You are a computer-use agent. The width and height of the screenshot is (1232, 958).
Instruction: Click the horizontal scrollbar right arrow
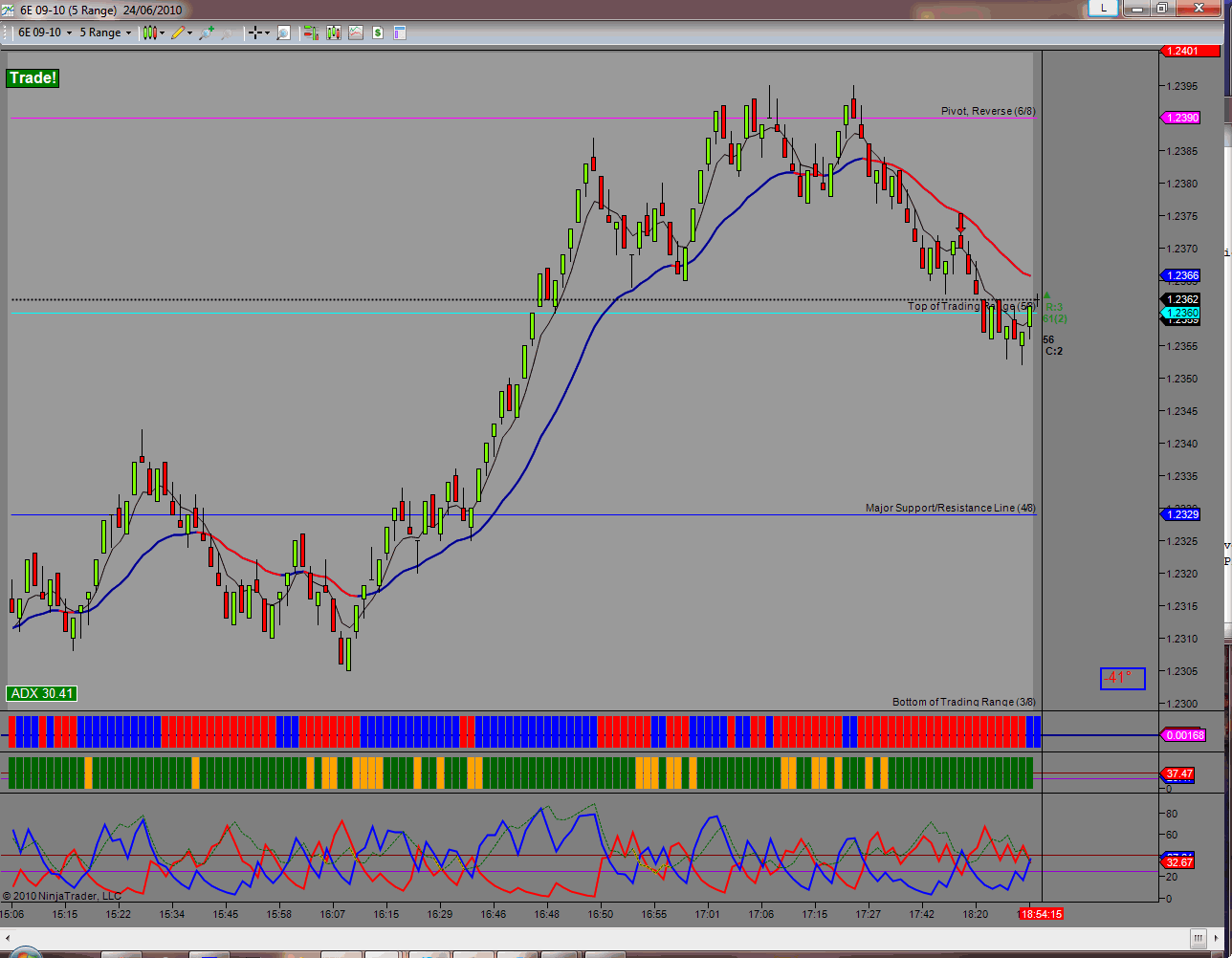(1214, 937)
